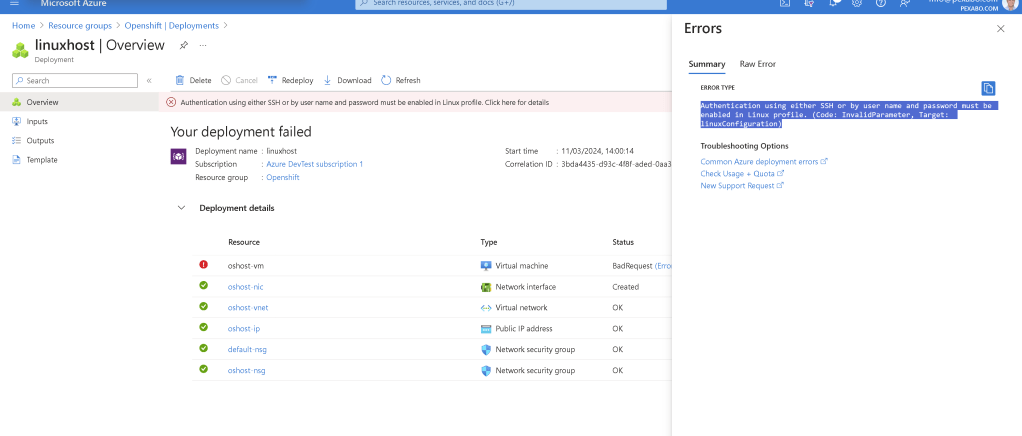Click the green check beside oshost-nsg
Screen dimensions: 1022x436
click(203, 369)
